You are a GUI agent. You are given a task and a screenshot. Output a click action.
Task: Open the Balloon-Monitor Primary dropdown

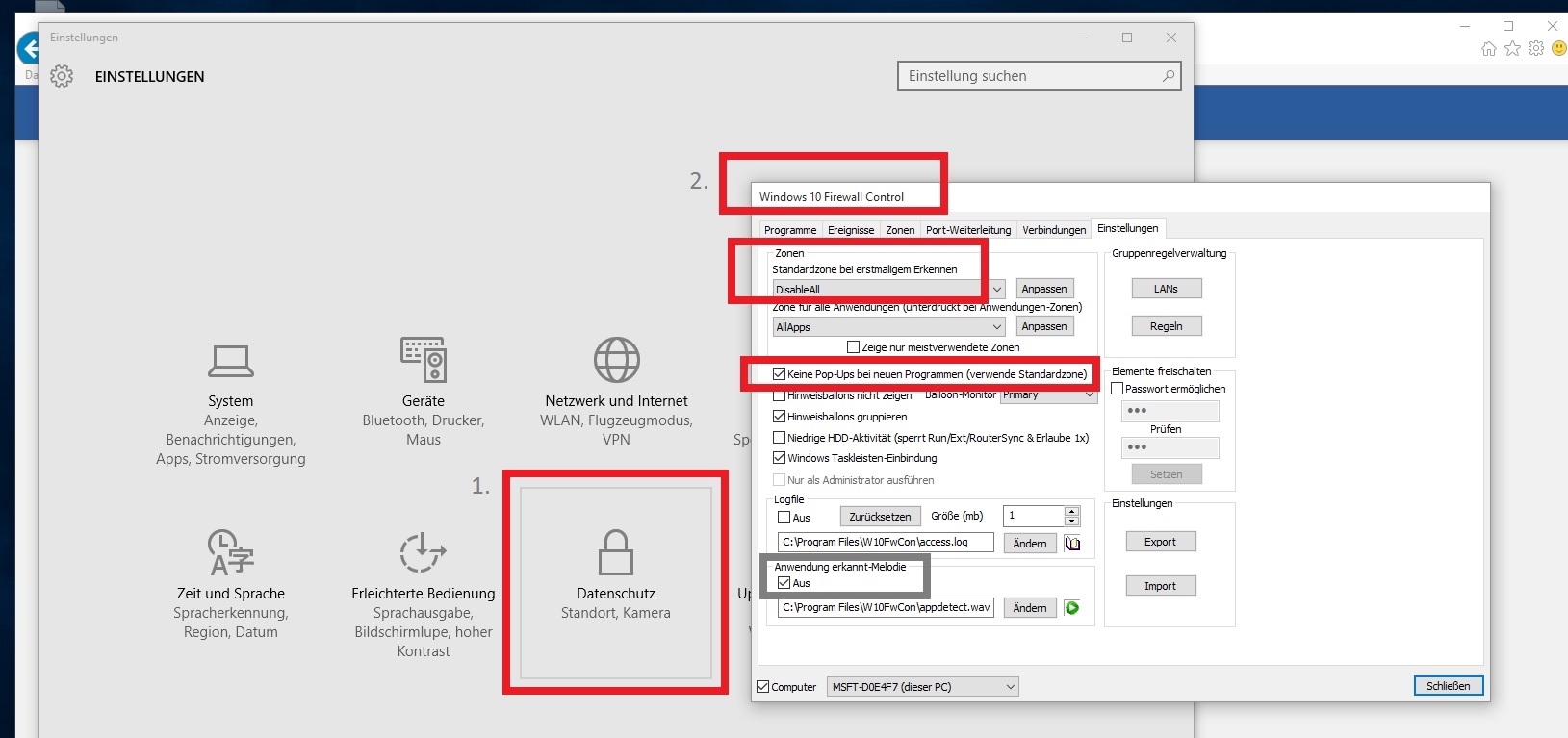(x=1049, y=395)
